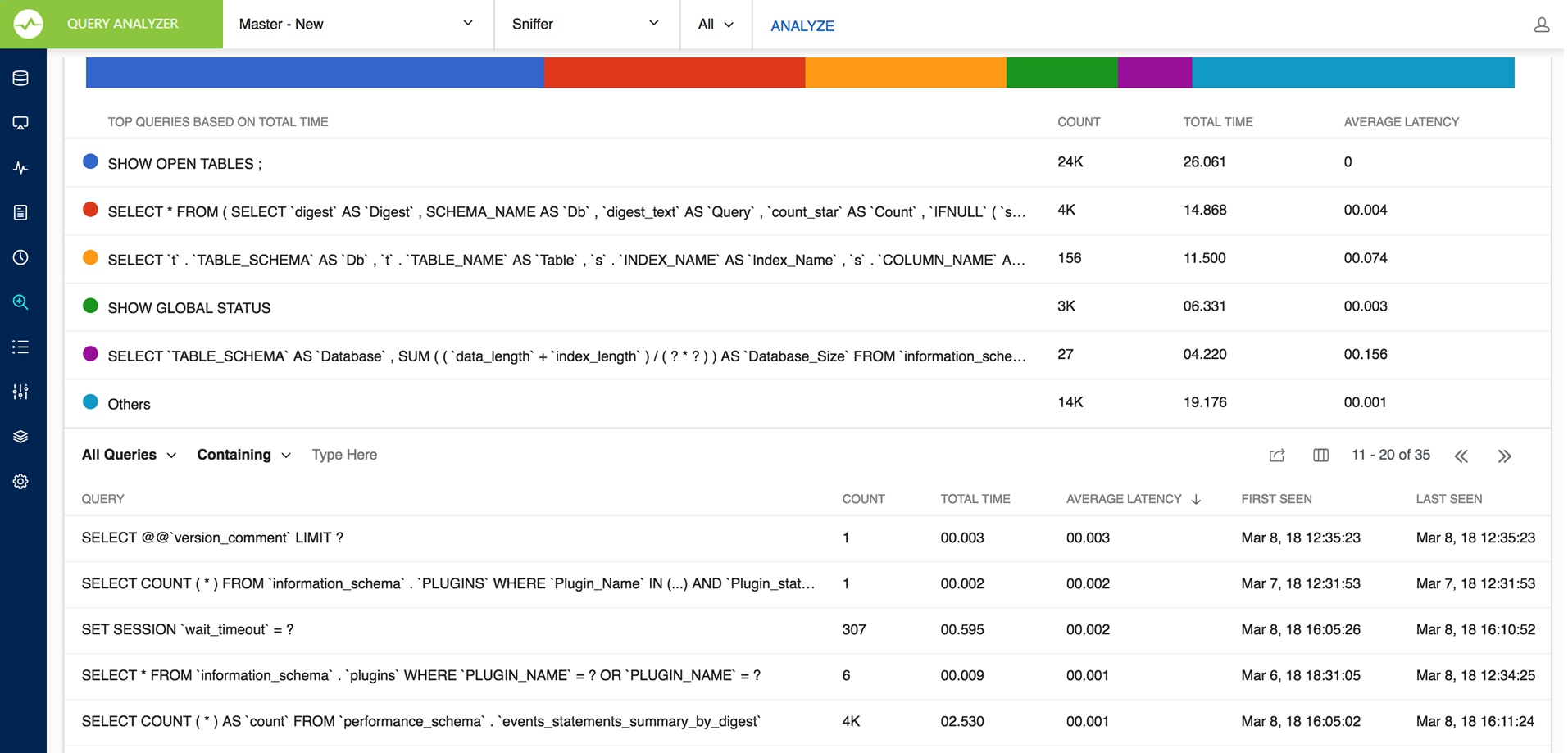Click the 02.530 total time value
The height and width of the screenshot is (753, 1568).
click(962, 721)
